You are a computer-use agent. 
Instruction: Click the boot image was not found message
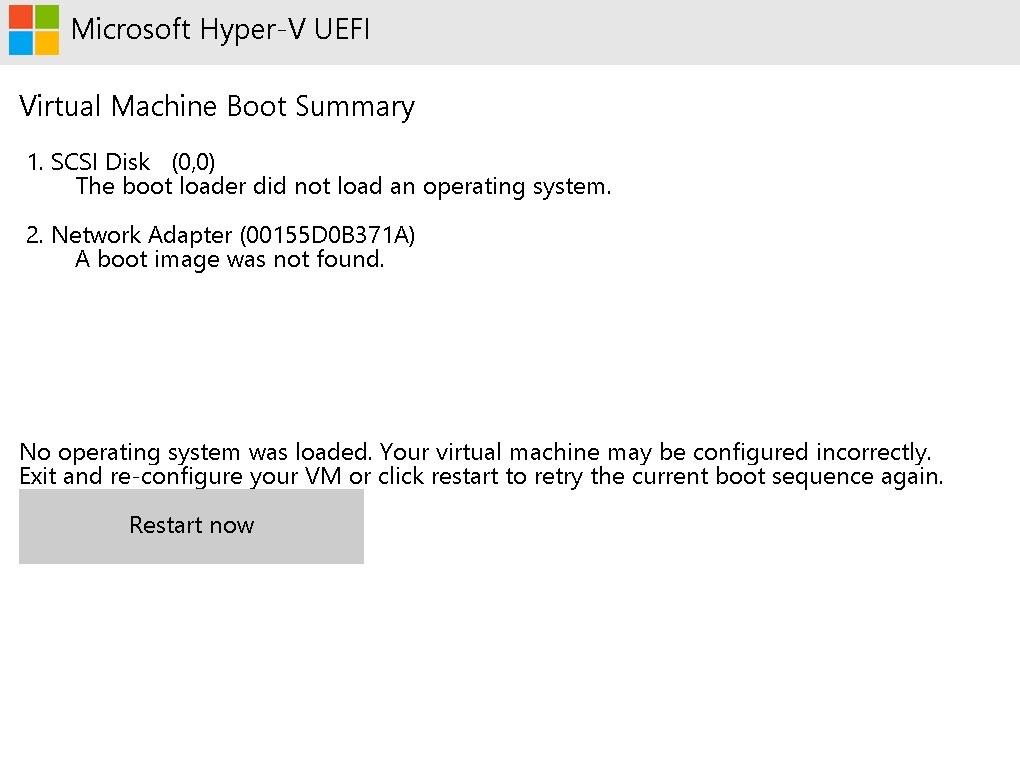pos(230,260)
